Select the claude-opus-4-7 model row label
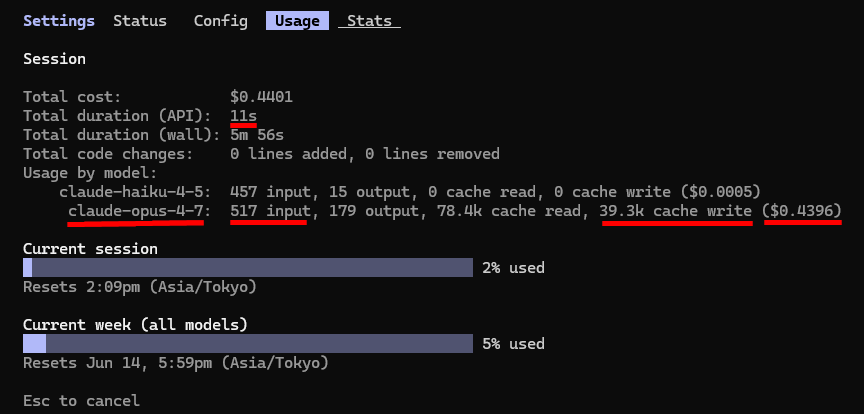864x414 pixels. (x=135, y=211)
